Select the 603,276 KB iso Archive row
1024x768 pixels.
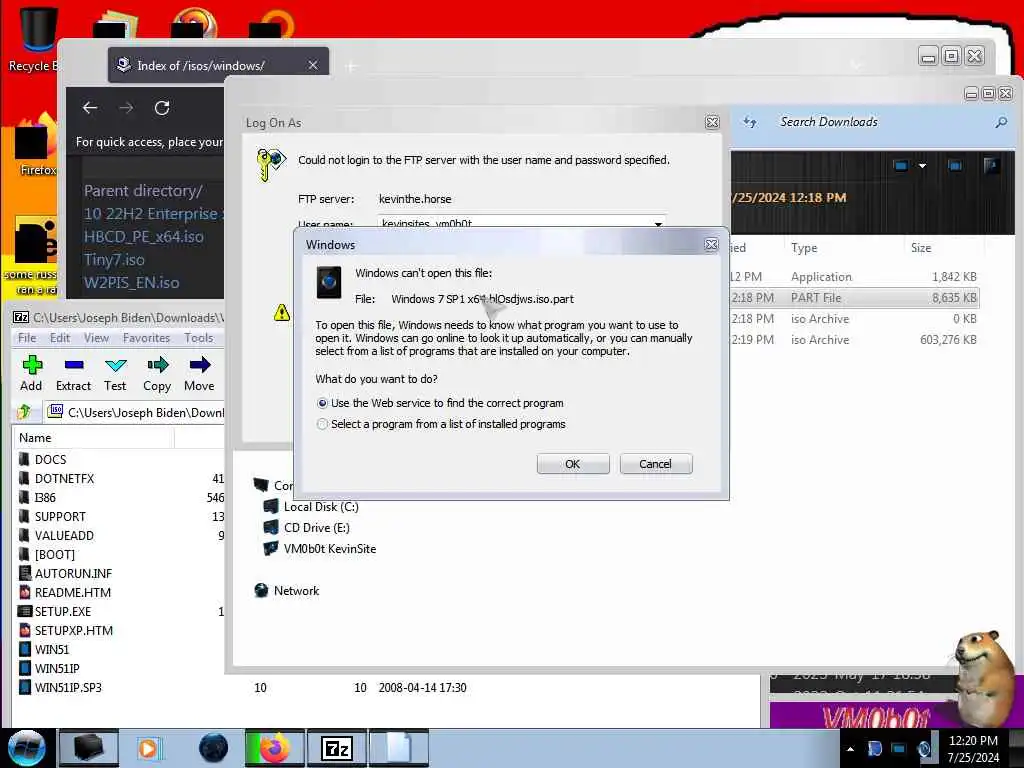pyautogui.click(x=854, y=340)
